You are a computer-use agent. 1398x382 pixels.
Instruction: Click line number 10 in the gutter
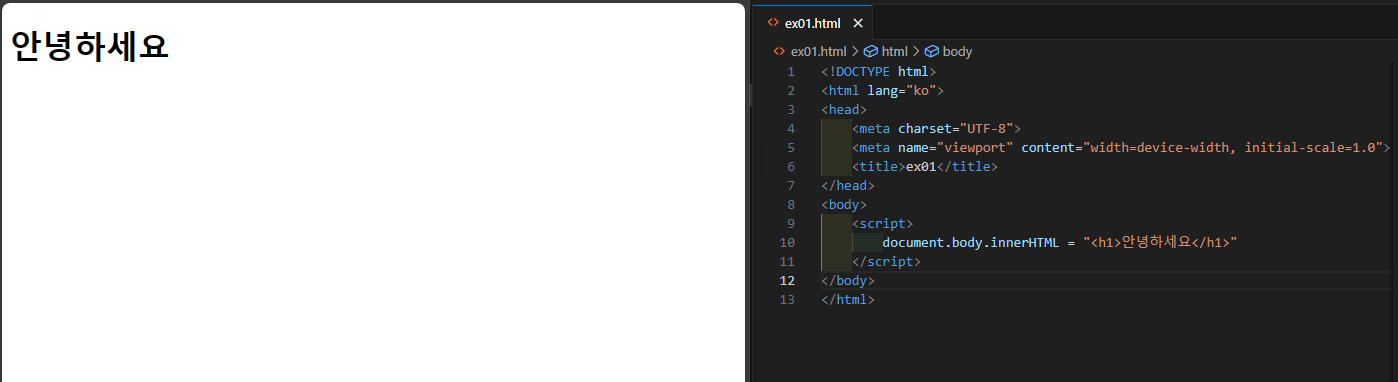click(788, 243)
